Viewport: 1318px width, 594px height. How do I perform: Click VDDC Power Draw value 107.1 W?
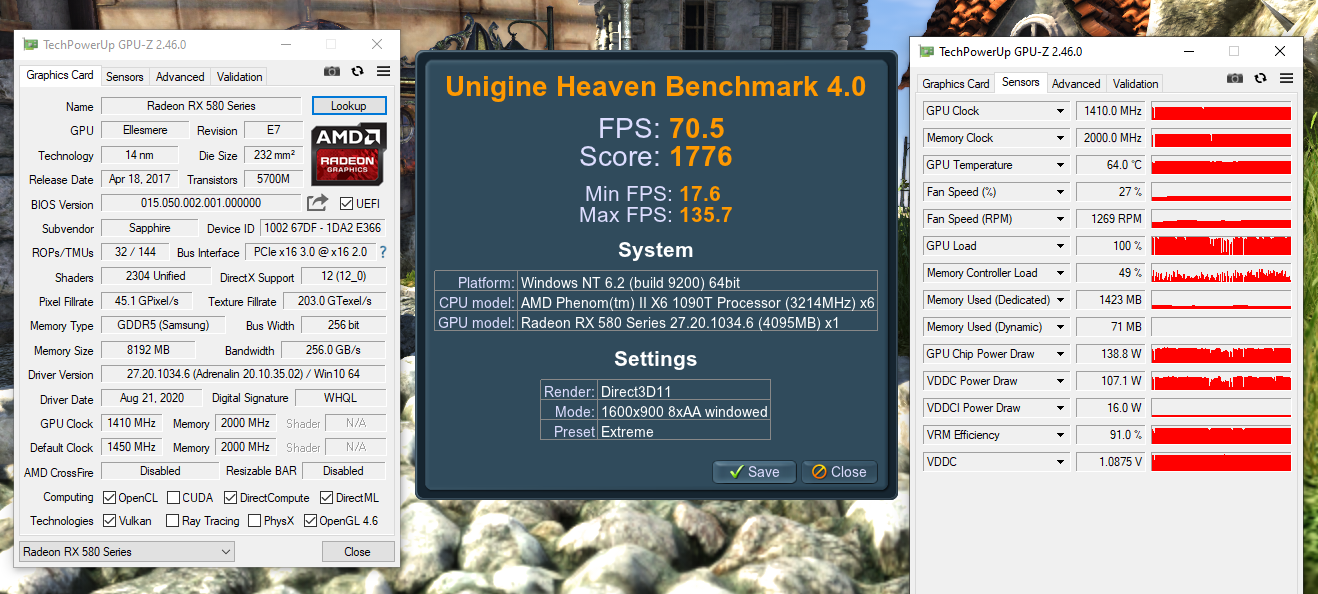click(1110, 381)
